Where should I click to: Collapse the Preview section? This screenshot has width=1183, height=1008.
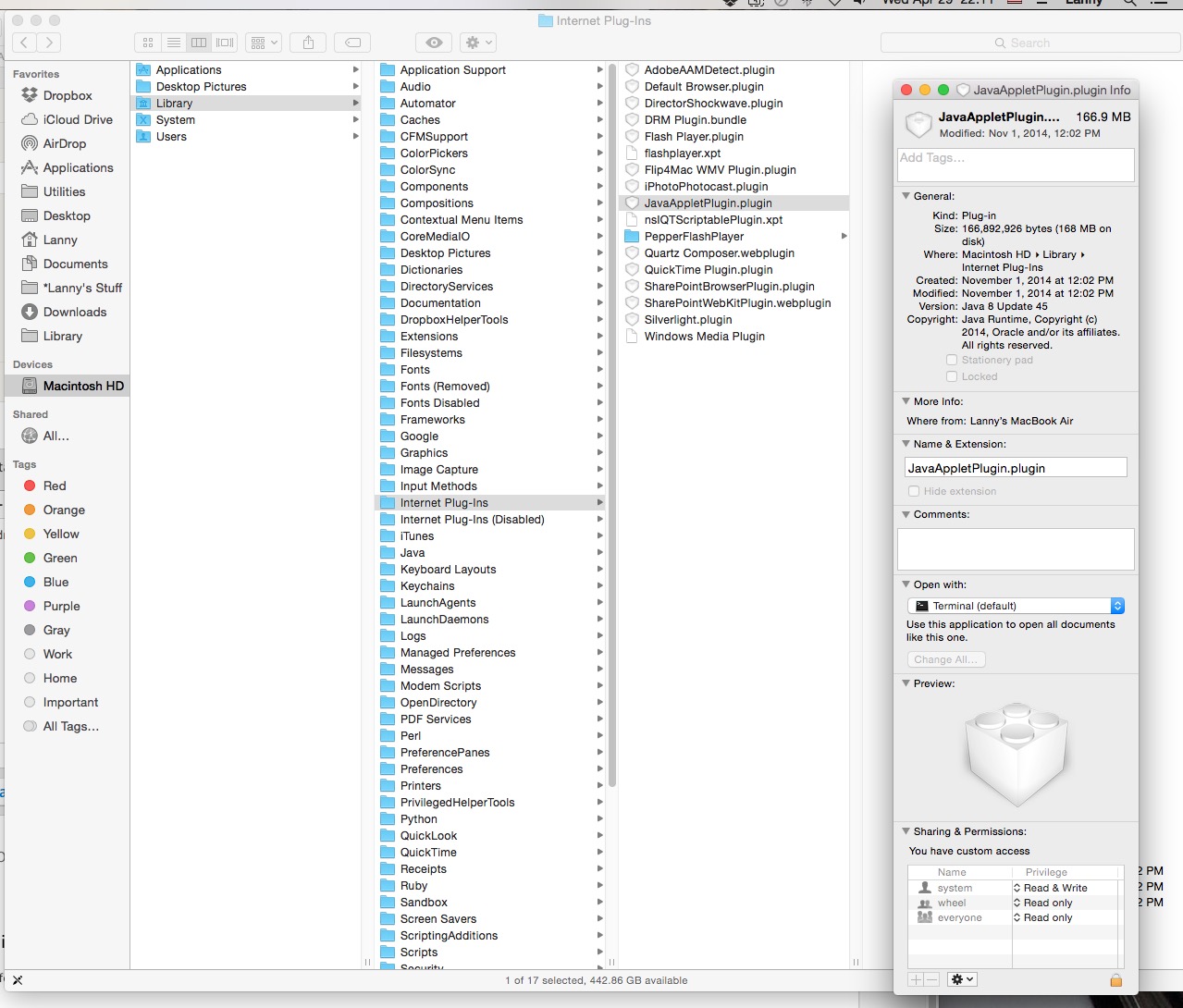click(906, 683)
